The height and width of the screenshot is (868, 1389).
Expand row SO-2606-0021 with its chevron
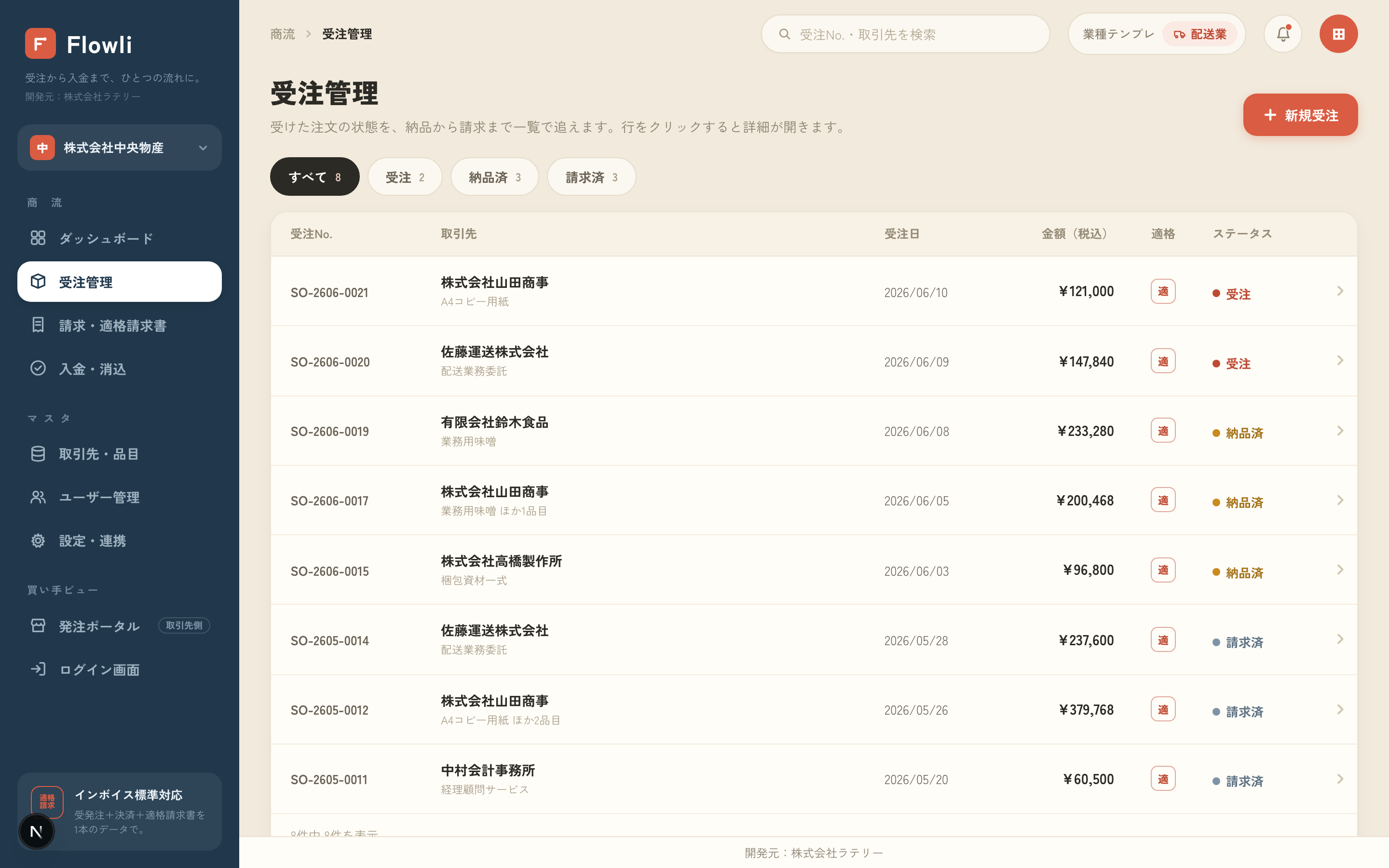tap(1340, 291)
